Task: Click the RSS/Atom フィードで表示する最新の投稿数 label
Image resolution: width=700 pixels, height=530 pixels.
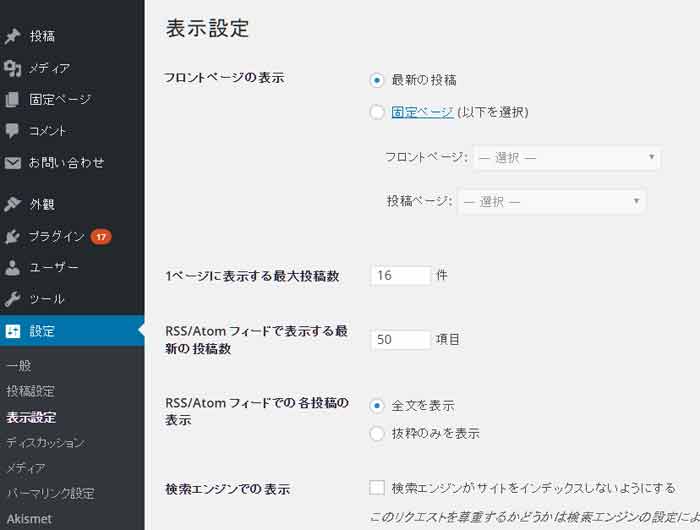Action: click(x=257, y=340)
